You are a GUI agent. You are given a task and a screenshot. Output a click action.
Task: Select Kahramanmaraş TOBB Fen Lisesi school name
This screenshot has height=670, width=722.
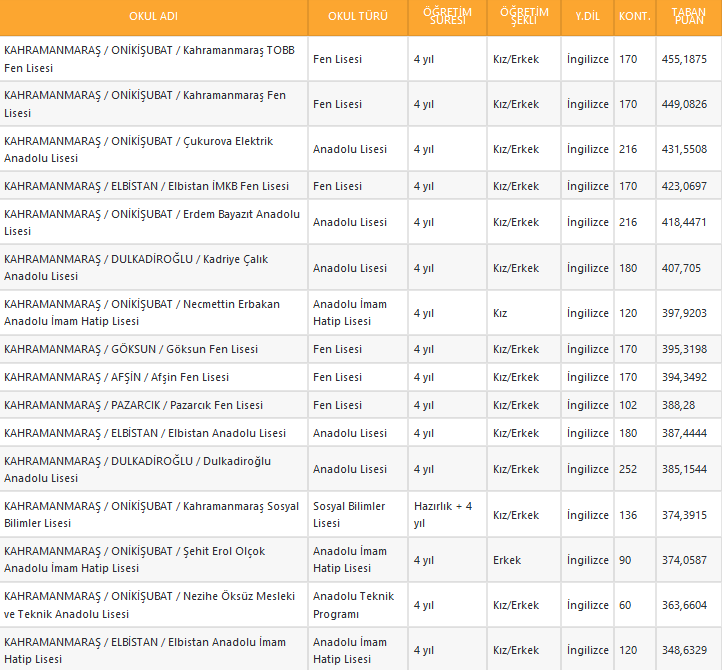pos(150,59)
